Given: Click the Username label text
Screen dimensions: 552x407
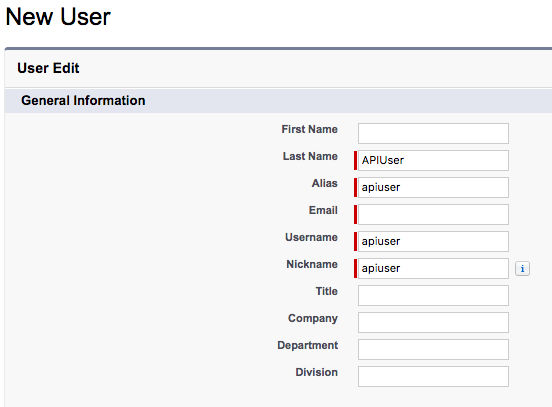Looking at the screenshot, I should coord(311,237).
